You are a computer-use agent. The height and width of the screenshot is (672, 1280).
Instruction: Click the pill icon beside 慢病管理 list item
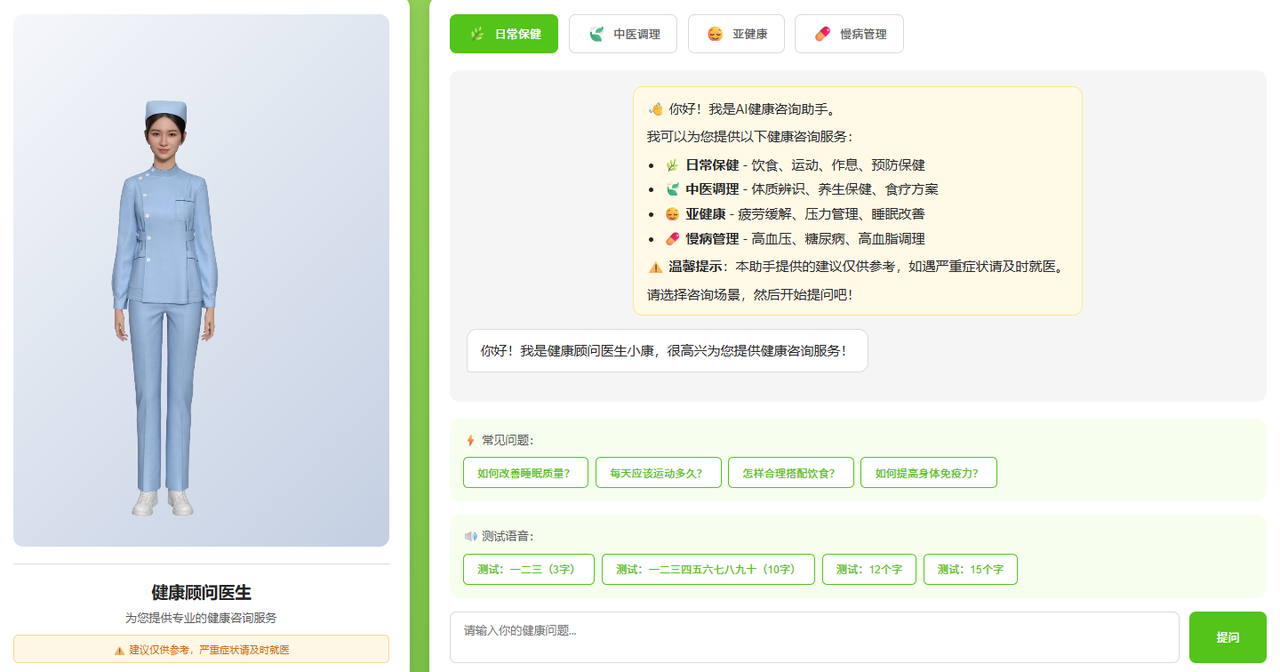[x=672, y=239]
